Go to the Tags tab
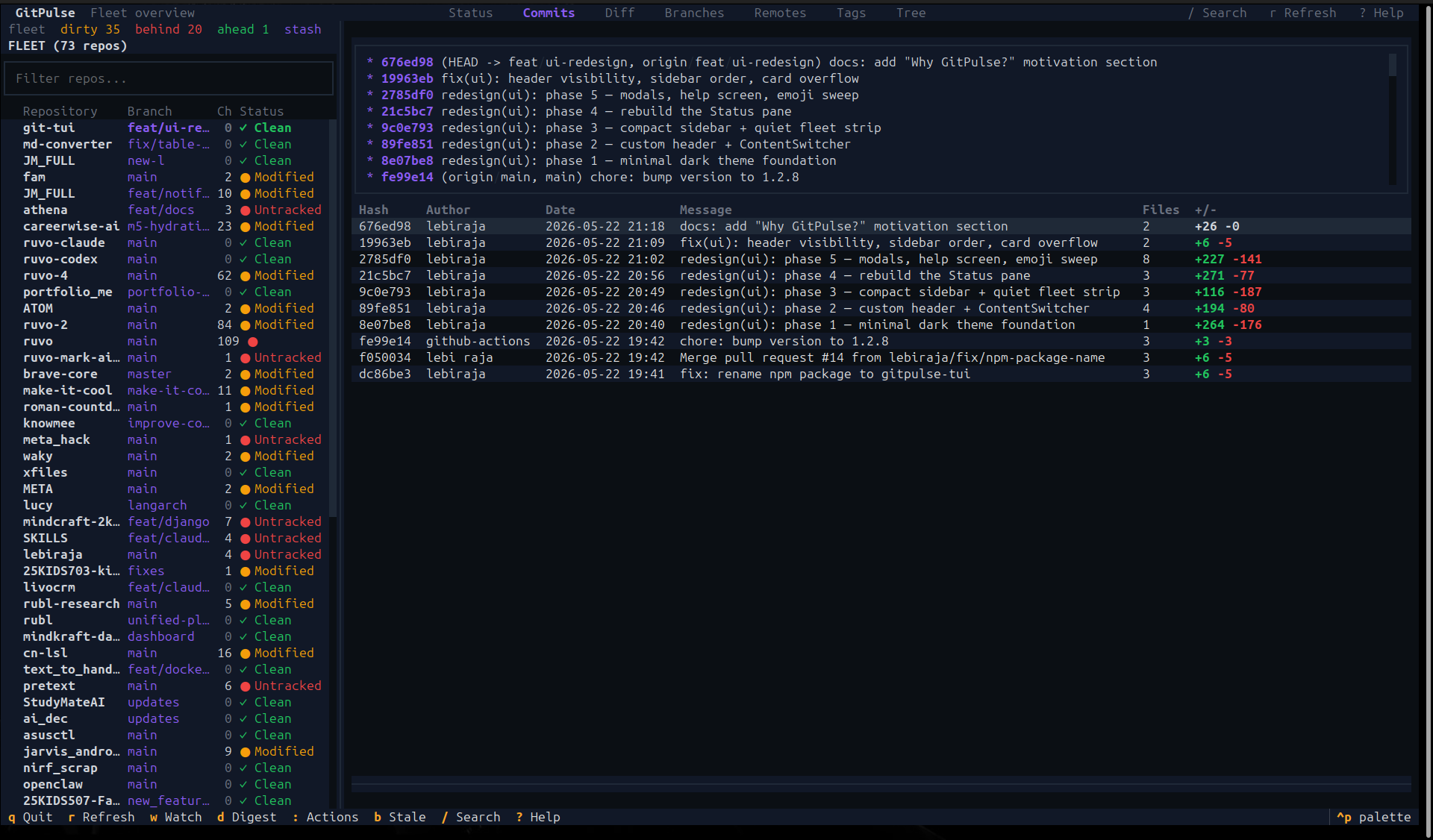 click(x=851, y=13)
